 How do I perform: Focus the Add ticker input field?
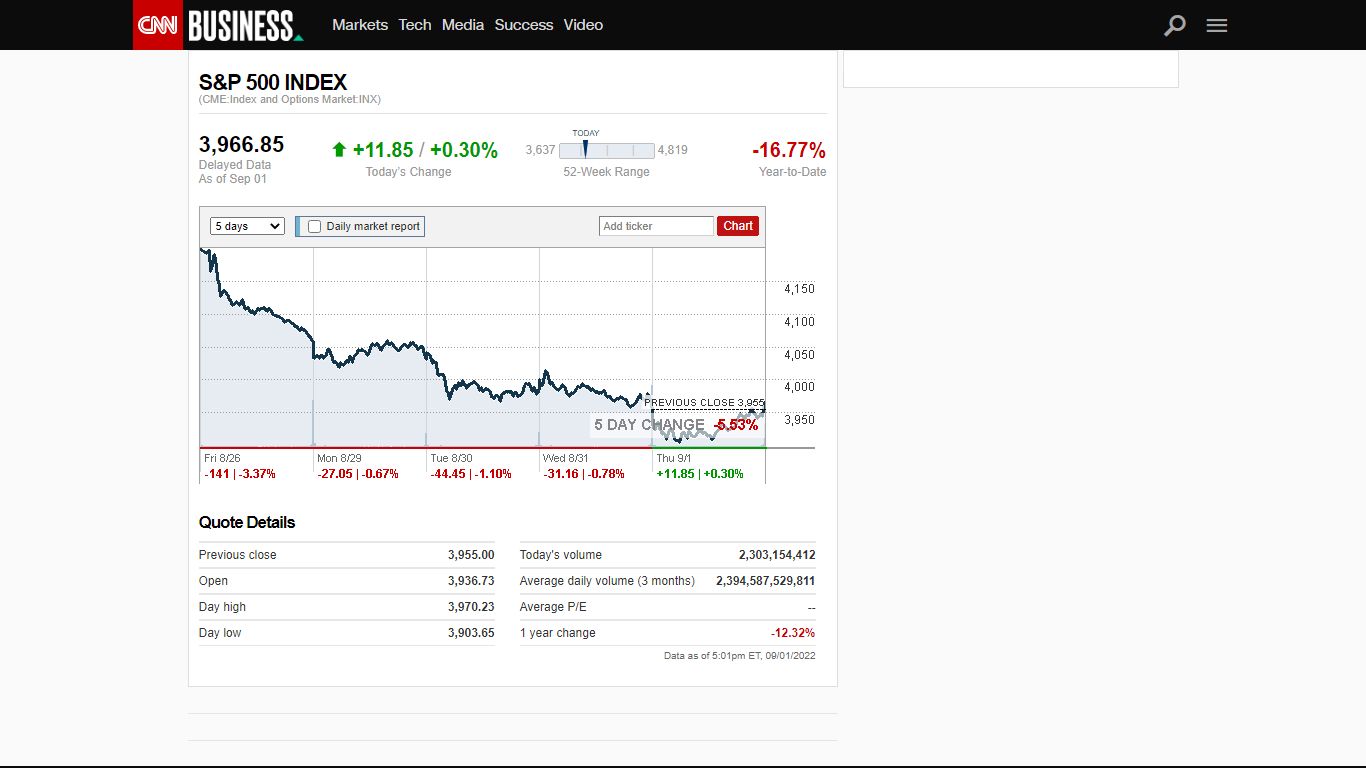pyautogui.click(x=656, y=226)
